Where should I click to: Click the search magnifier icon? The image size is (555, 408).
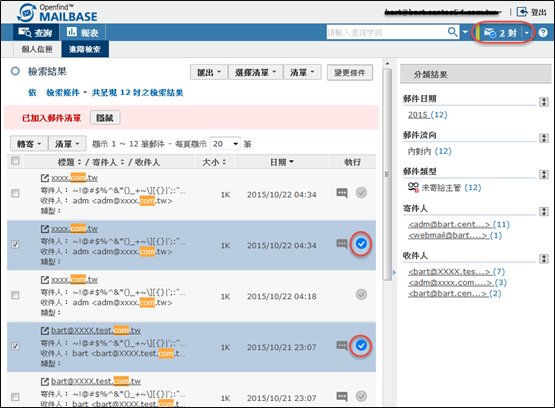tap(452, 32)
